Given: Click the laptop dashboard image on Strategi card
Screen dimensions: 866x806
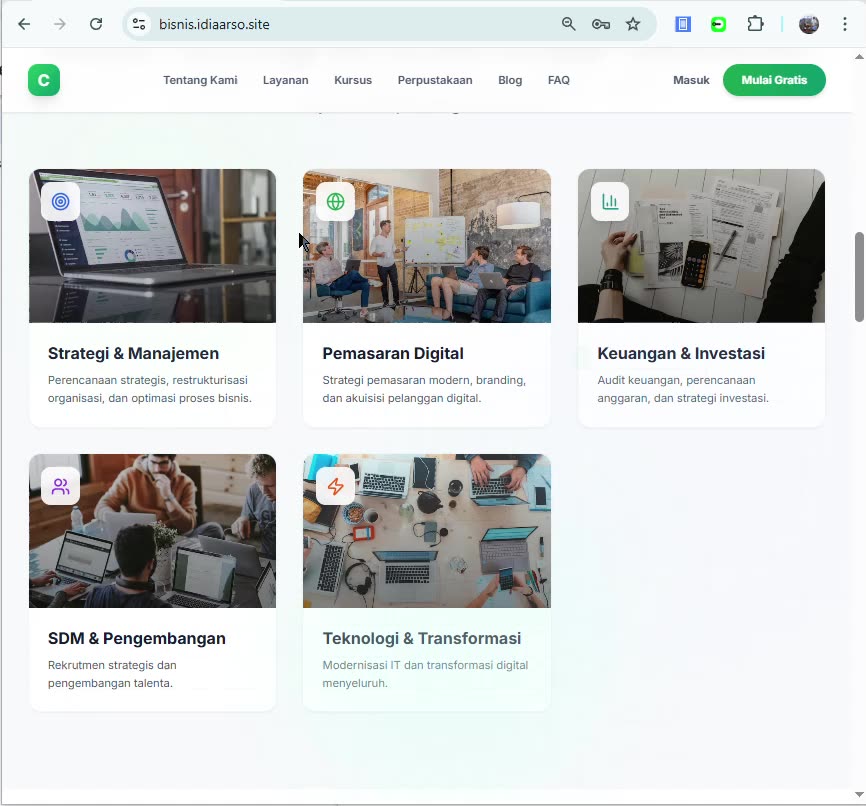Looking at the screenshot, I should click(152, 246).
